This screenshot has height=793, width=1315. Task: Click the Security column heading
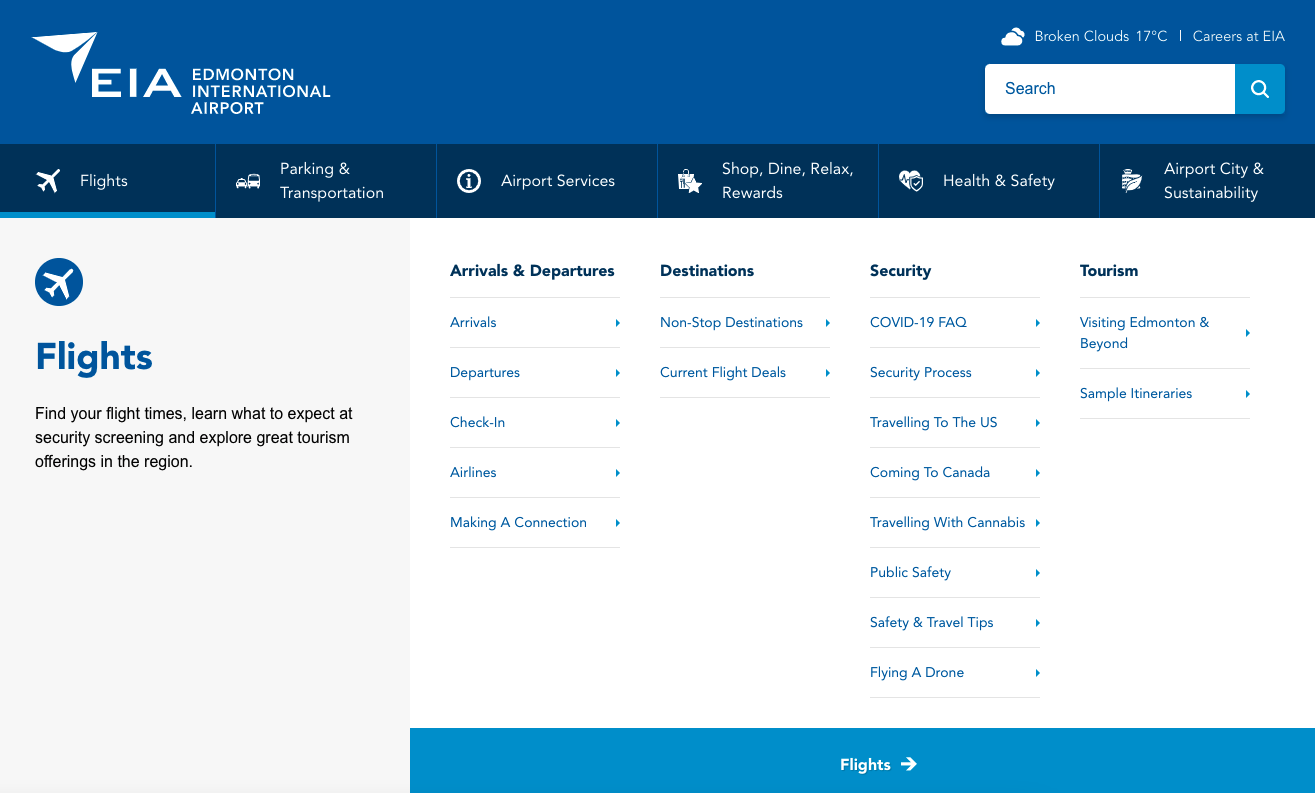[x=900, y=271]
